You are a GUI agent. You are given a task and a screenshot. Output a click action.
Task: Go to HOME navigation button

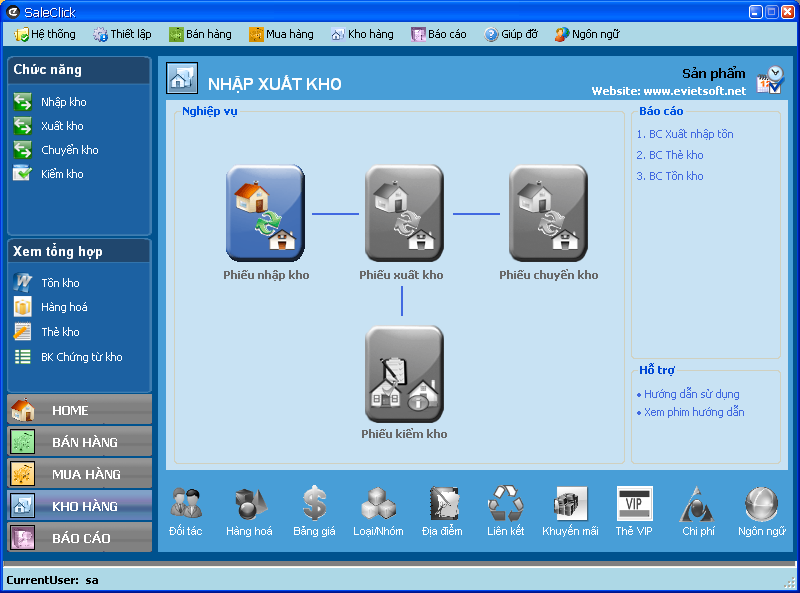pyautogui.click(x=80, y=410)
